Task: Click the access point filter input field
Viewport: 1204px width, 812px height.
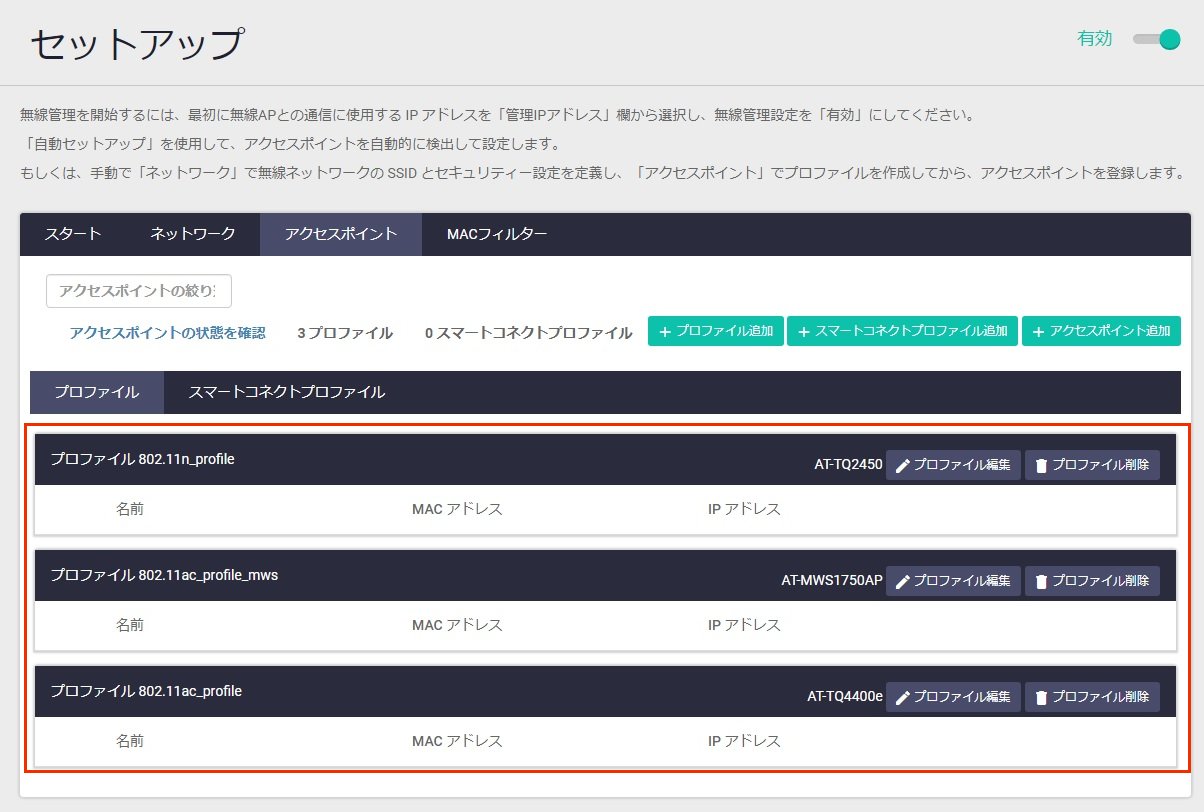Action: point(139,291)
